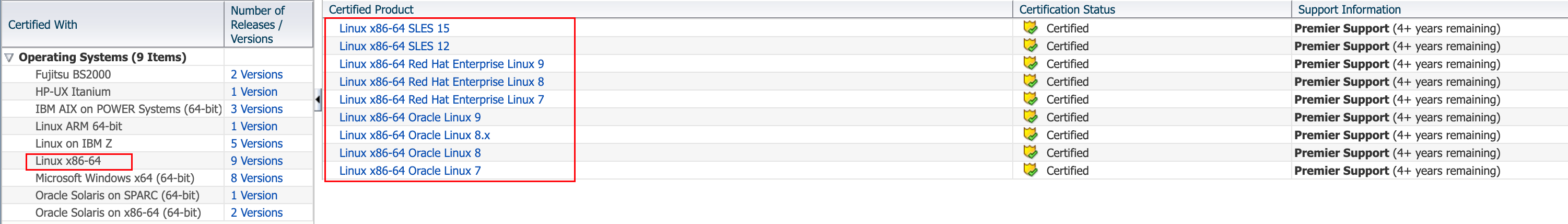Collapse the Operating Systems group
This screenshot has height=224, width=1568.
9,58
